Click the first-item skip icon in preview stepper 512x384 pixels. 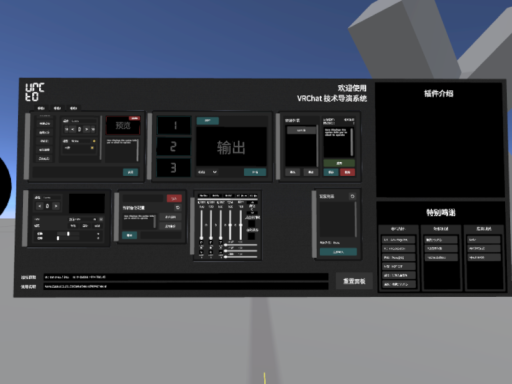click(67, 129)
